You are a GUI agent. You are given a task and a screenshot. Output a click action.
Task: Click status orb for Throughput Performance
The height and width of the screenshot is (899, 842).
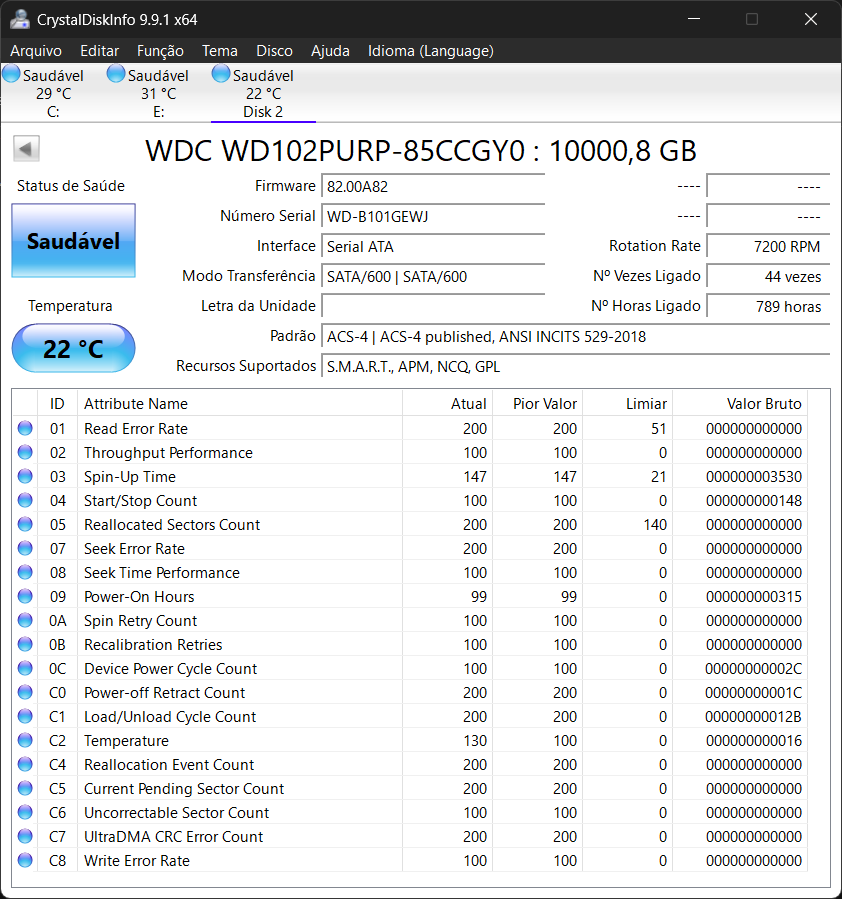tap(25, 452)
